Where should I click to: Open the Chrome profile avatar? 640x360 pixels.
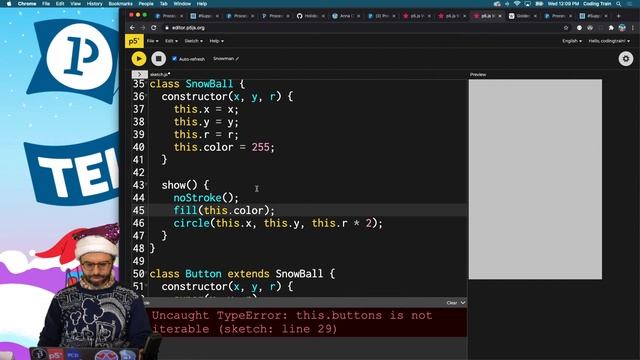622,28
